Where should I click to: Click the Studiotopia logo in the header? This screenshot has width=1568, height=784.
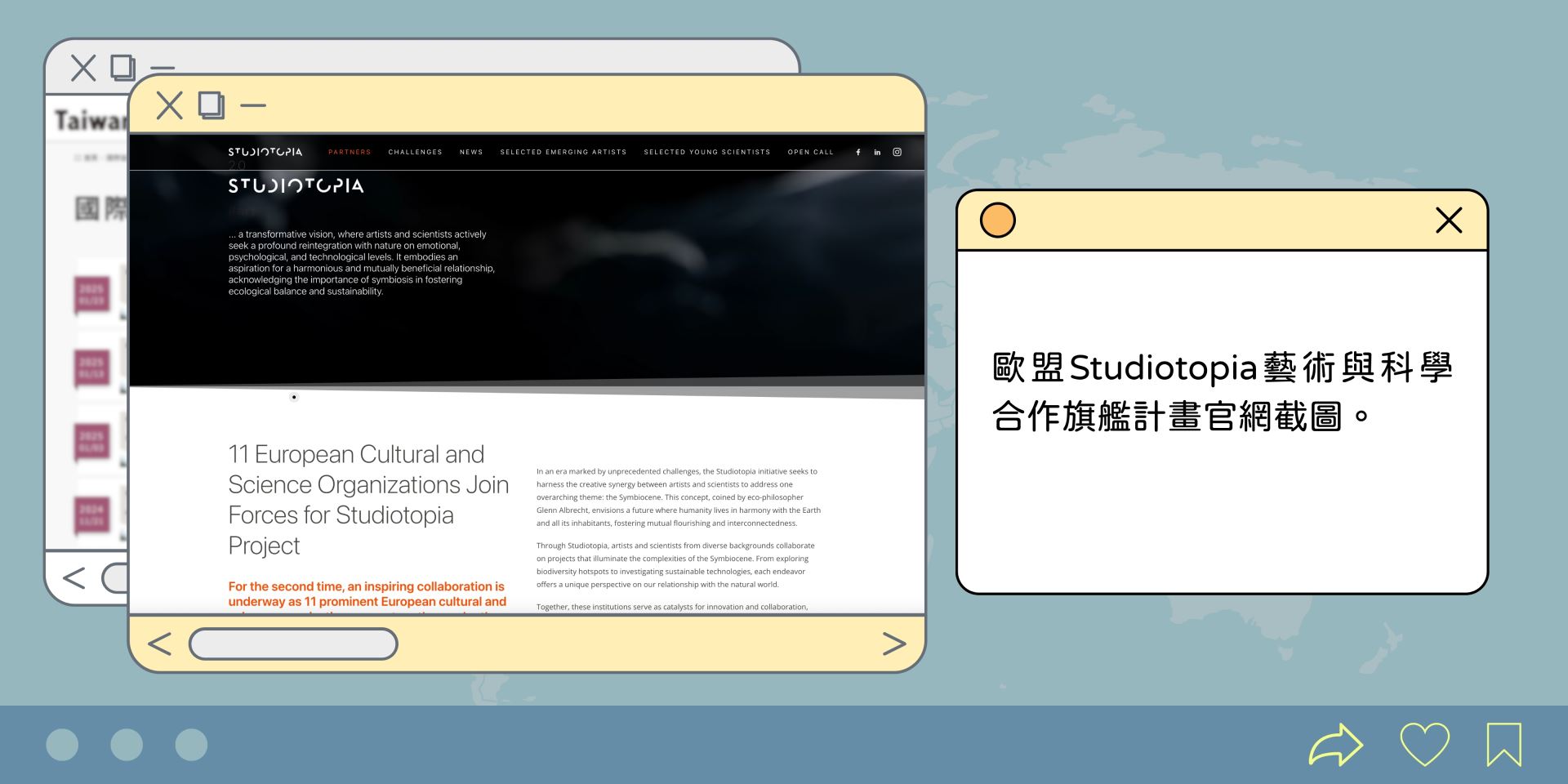[x=265, y=152]
